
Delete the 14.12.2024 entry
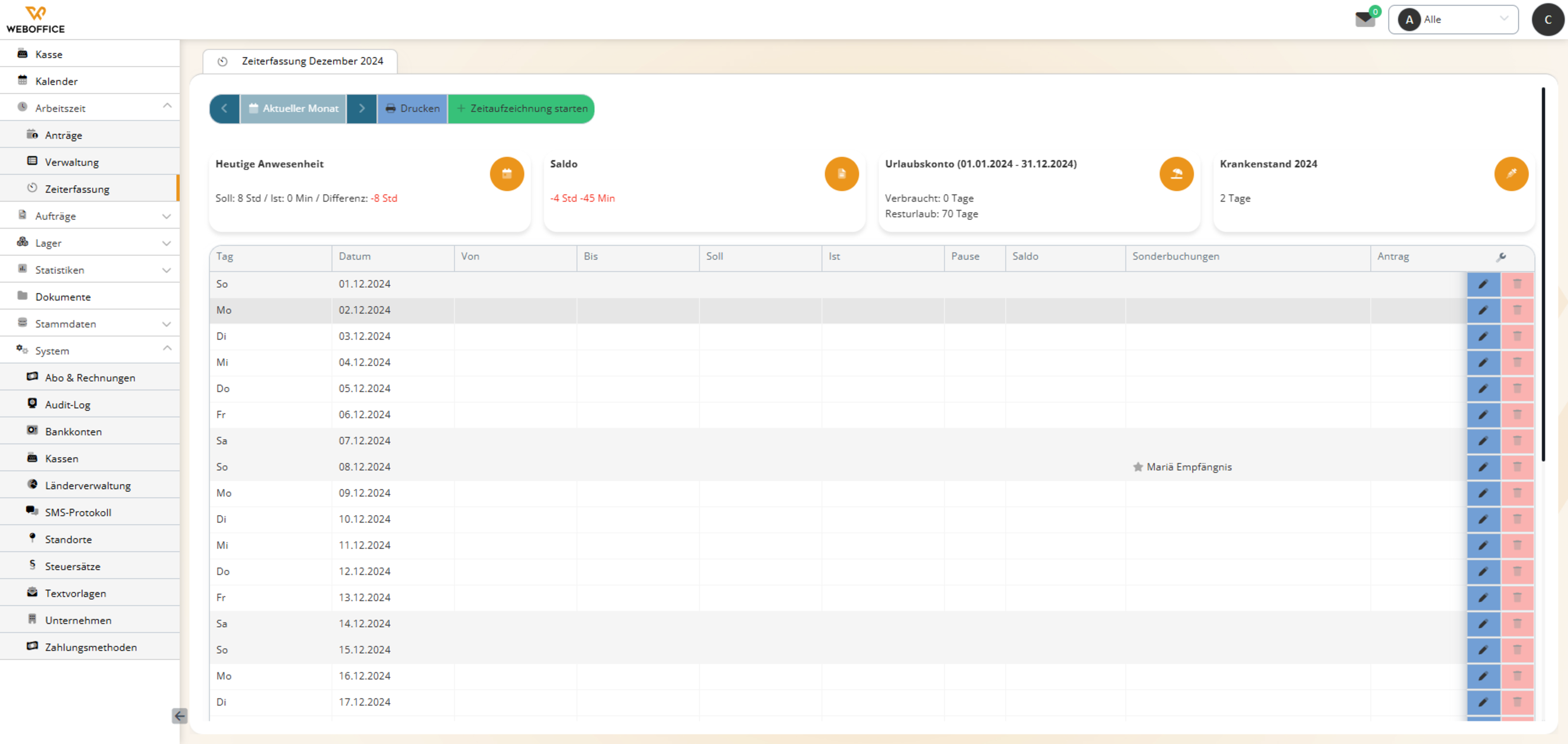tap(1518, 624)
